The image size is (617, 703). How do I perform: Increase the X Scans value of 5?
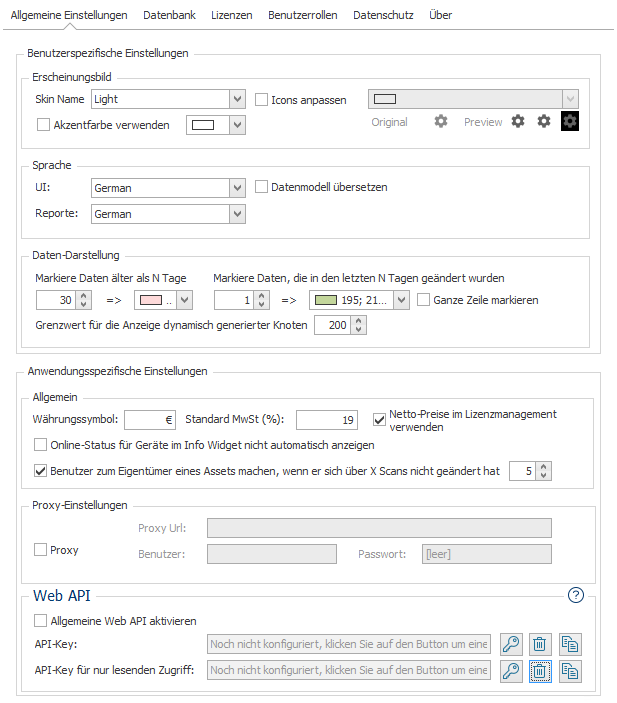tap(543, 467)
